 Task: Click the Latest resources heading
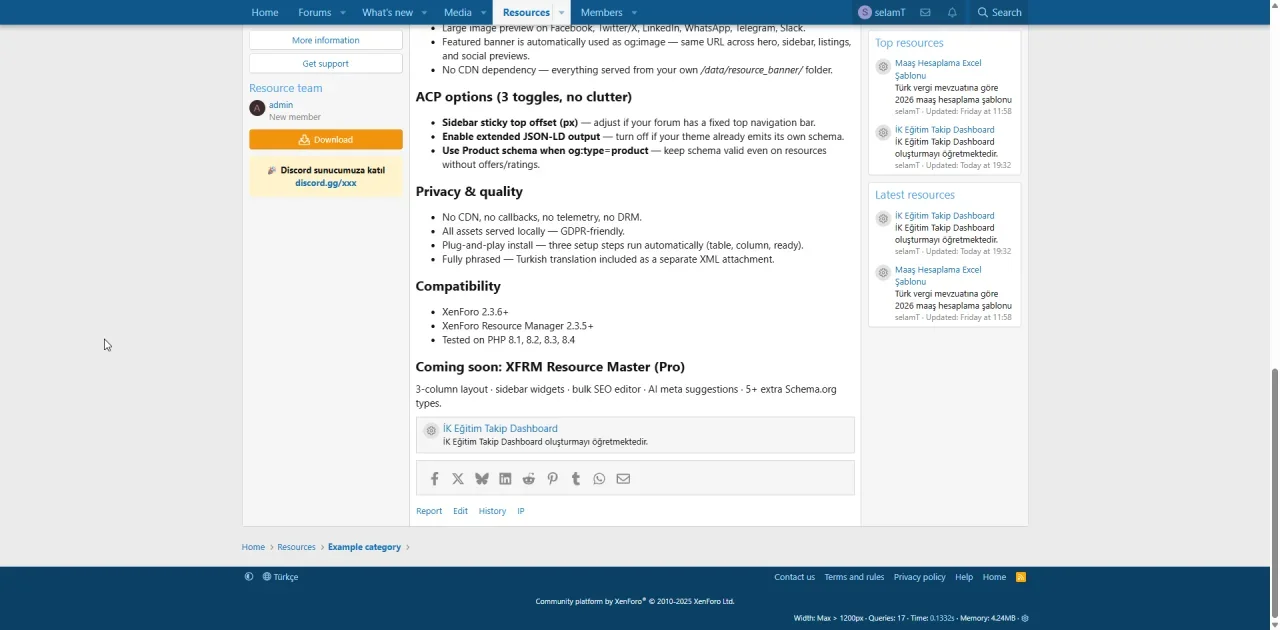pos(915,195)
